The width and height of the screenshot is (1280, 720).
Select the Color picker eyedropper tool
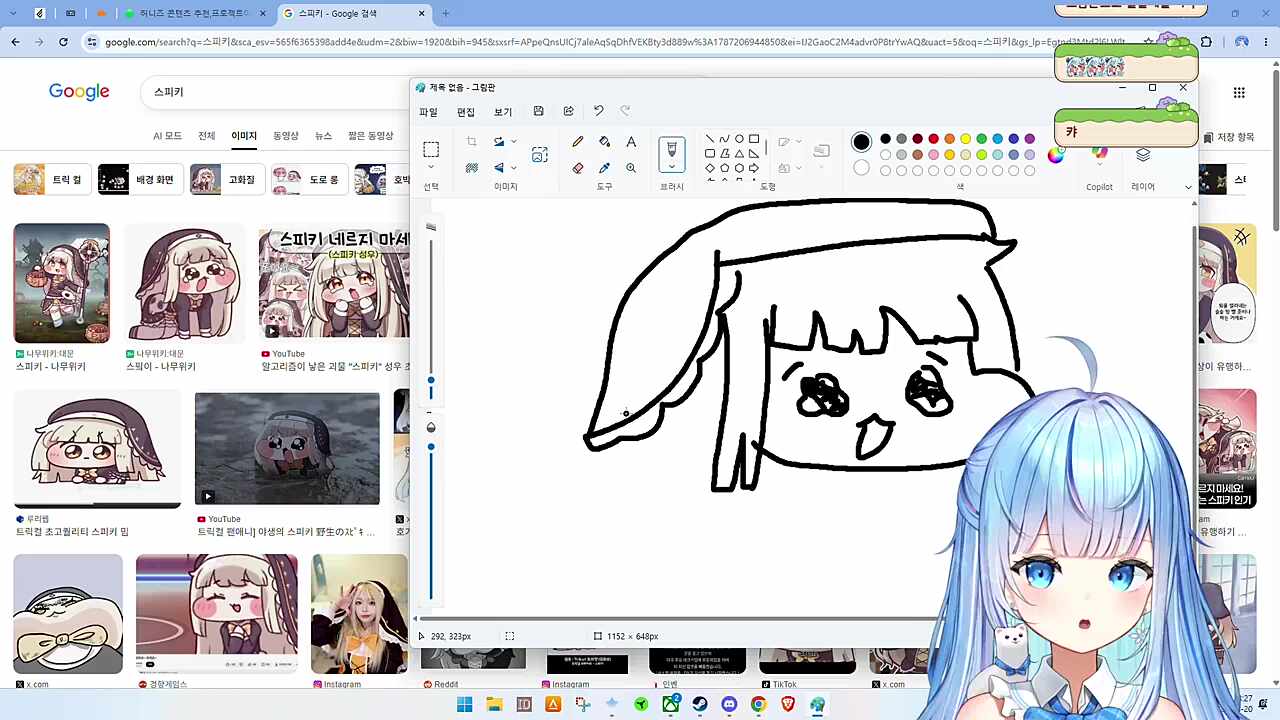[604, 168]
